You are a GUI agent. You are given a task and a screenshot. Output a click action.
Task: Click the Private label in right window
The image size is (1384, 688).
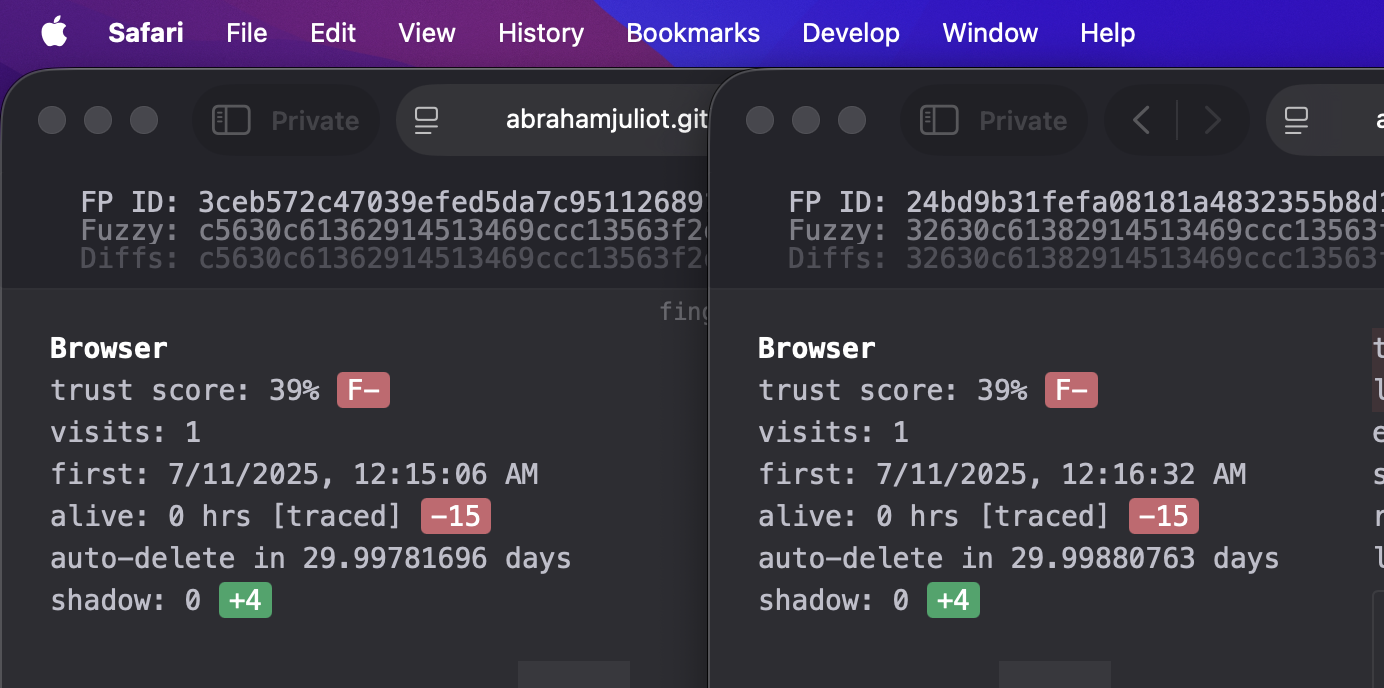[x=1023, y=121]
